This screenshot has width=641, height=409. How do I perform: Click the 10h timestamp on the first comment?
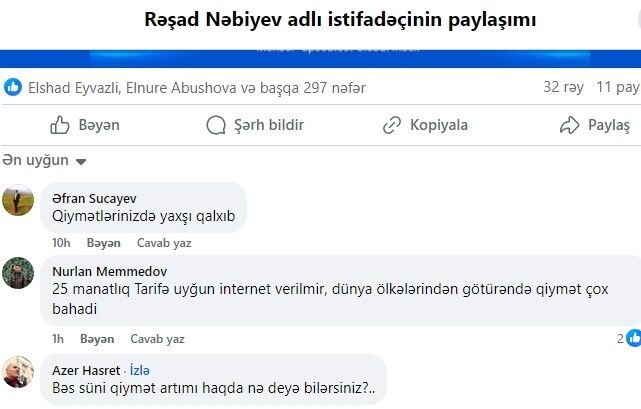pyautogui.click(x=61, y=243)
